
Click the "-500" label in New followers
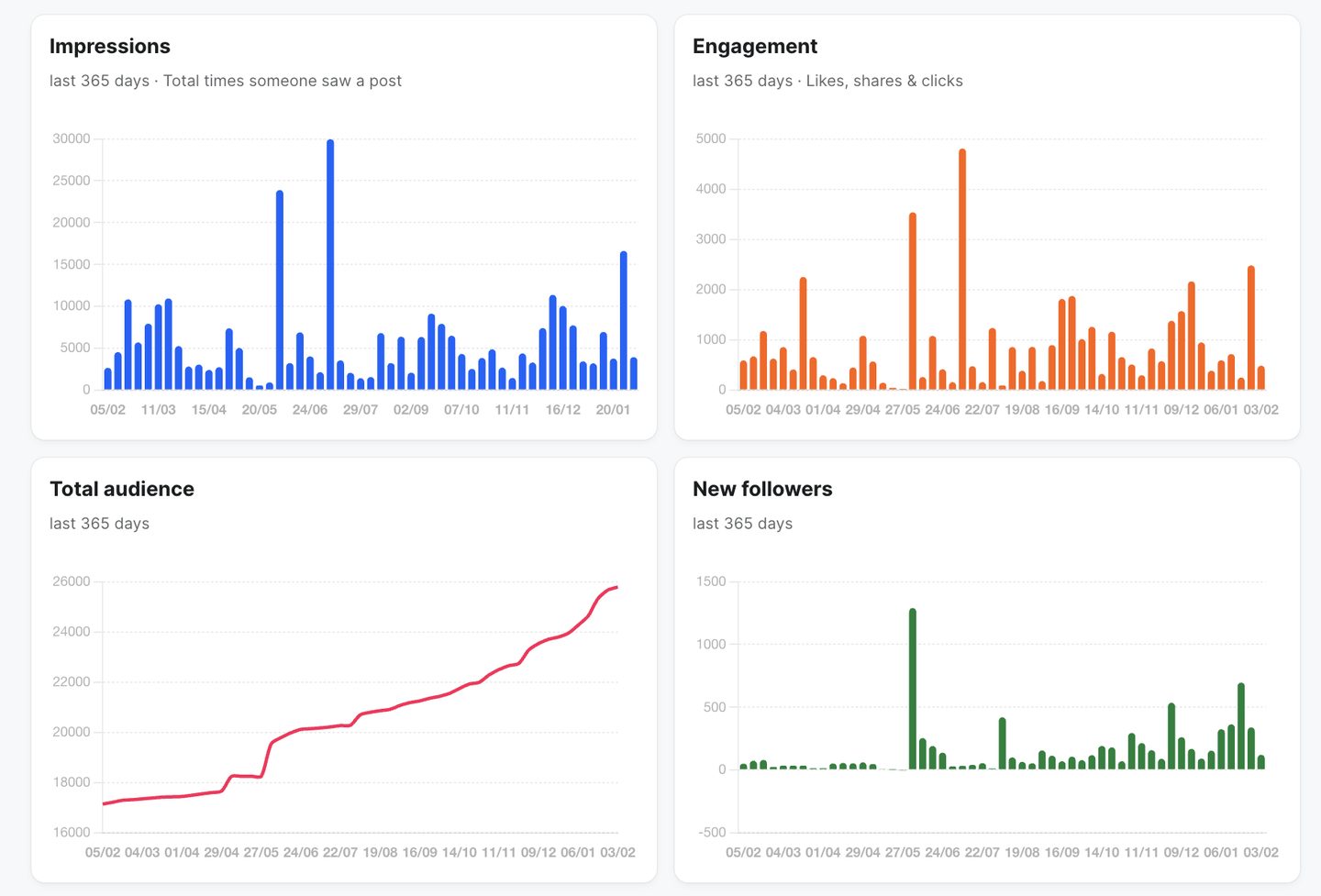tap(712, 833)
